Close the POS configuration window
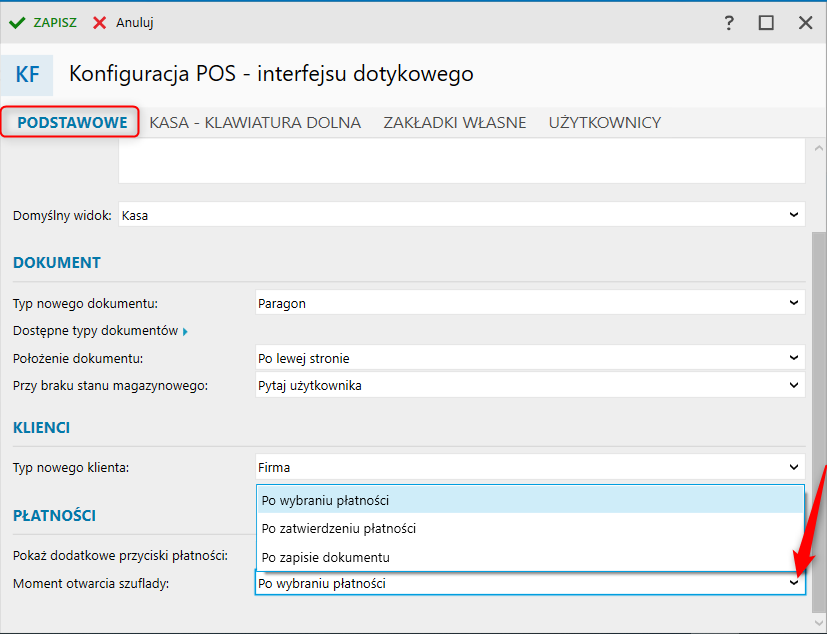 (805, 22)
